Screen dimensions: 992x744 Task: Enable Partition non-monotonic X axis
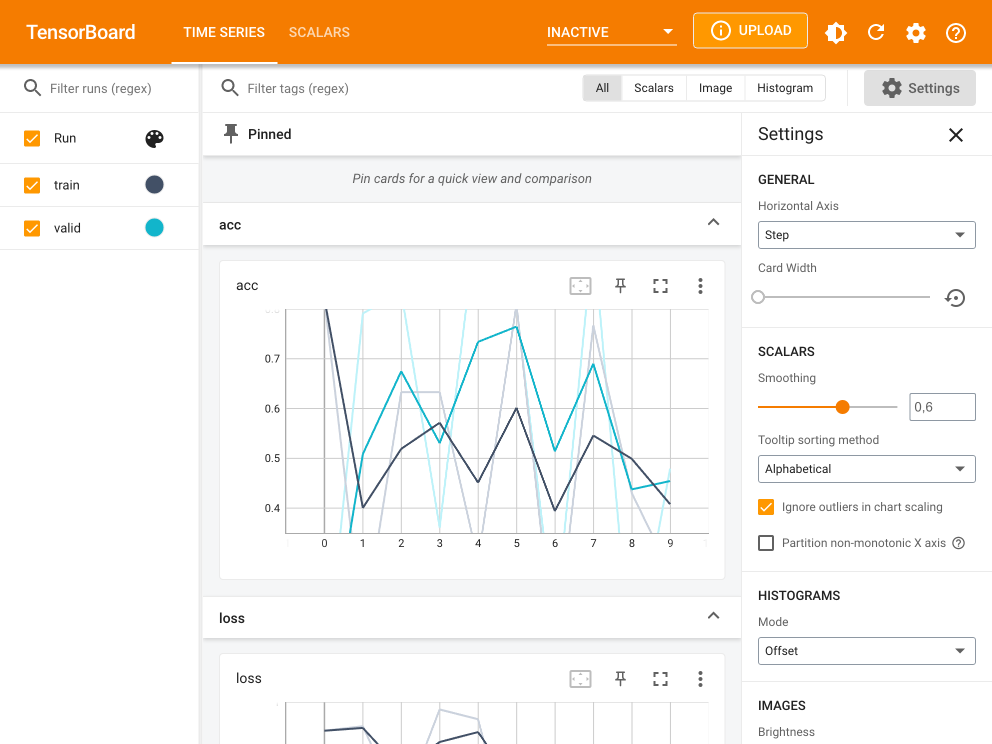click(766, 543)
